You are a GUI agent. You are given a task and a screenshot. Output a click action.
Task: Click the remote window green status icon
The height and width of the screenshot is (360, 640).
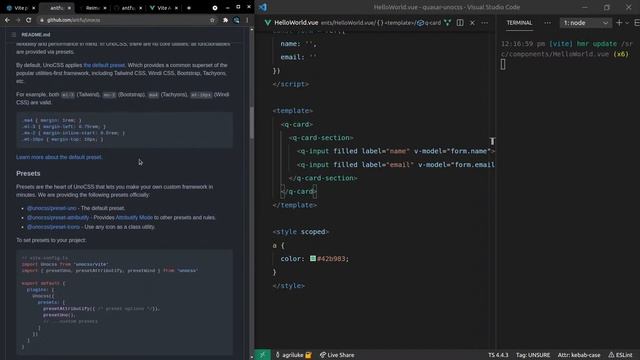262,355
